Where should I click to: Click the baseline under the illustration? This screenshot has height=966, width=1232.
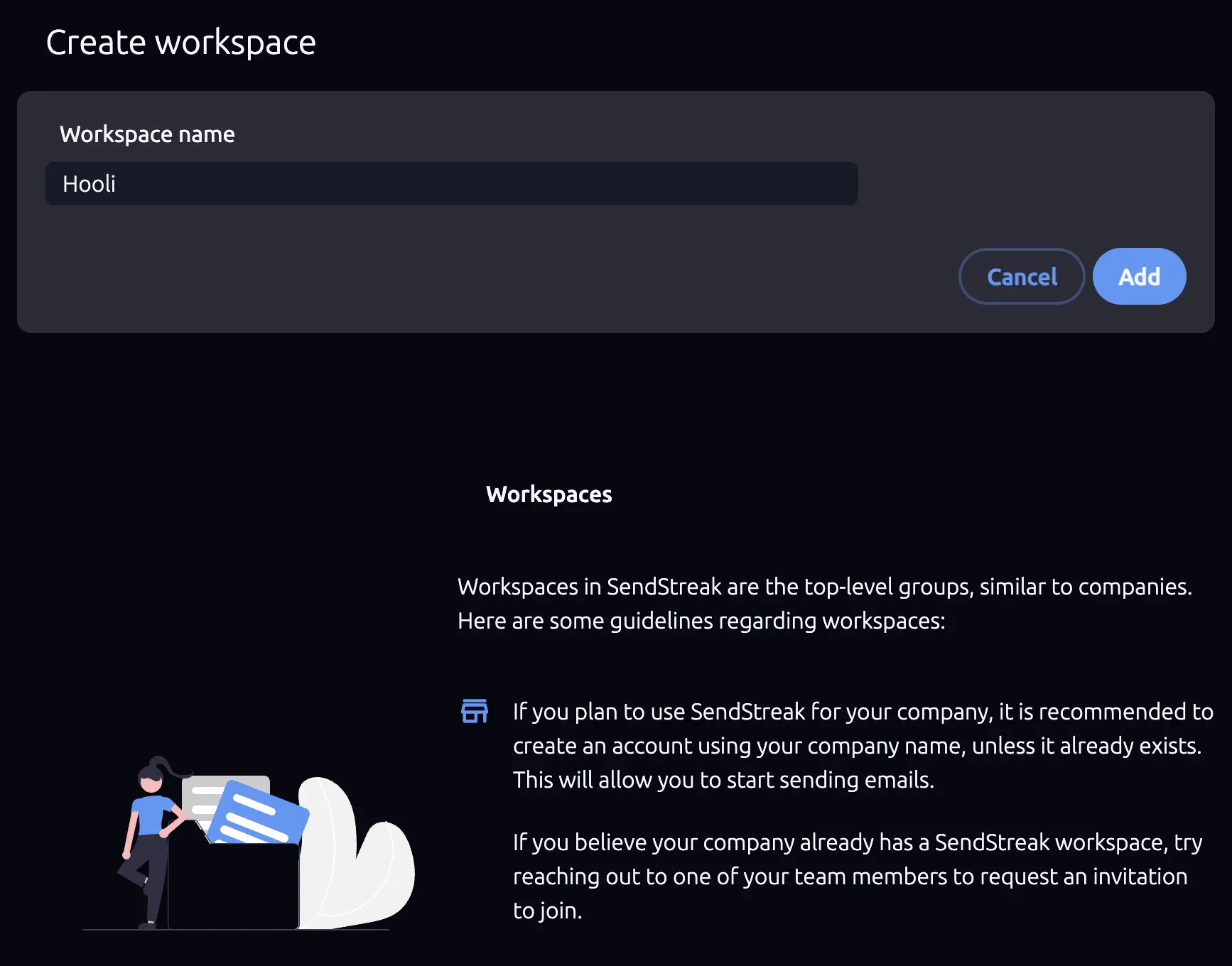[234, 931]
